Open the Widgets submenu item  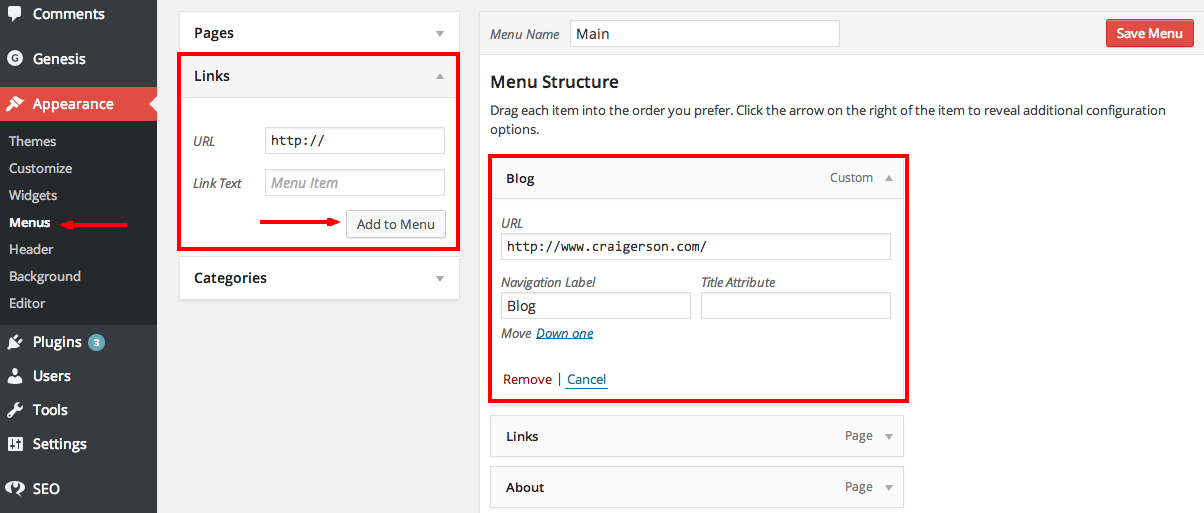[x=33, y=195]
